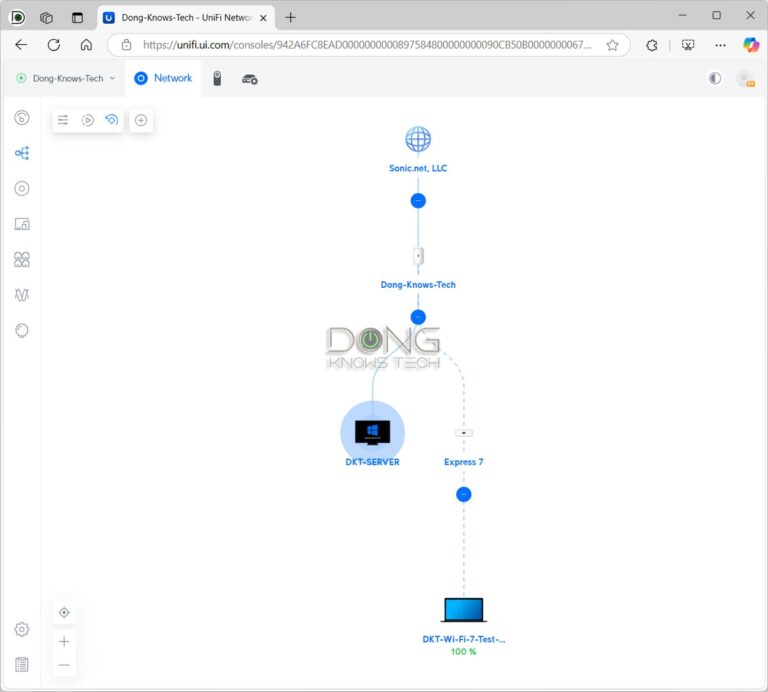Select the Dong-Knows-Tech UniFi Network browser tab

pos(185,18)
